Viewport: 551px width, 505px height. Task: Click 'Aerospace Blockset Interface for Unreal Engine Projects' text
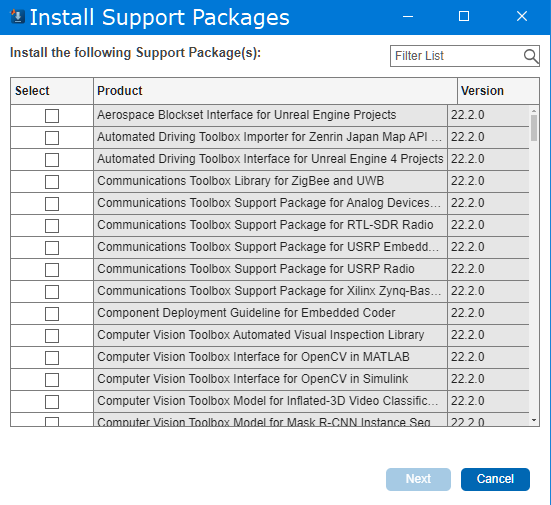pos(247,115)
